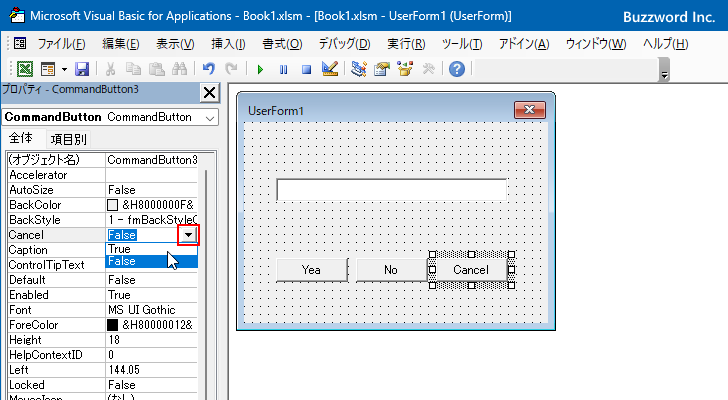Click the ForeColor black color swatch
728x400 pixels.
[x=112, y=325]
